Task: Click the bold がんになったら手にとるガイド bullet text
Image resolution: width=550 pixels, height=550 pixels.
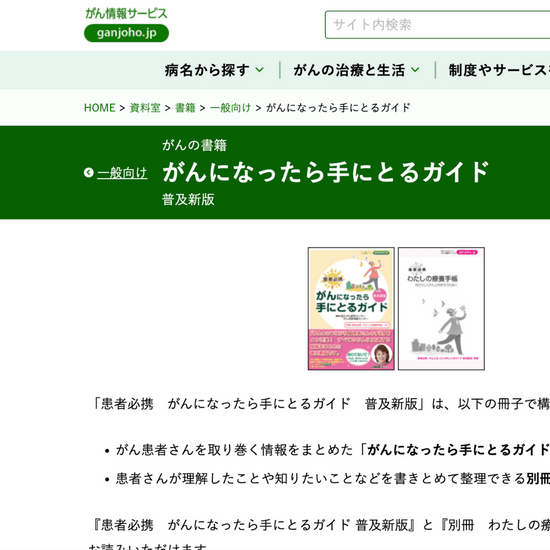Action: coord(458,450)
